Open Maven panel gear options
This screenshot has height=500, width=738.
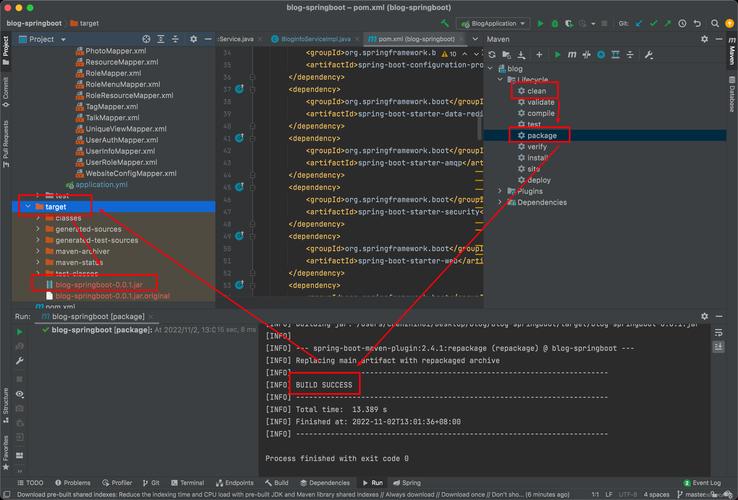(704, 39)
